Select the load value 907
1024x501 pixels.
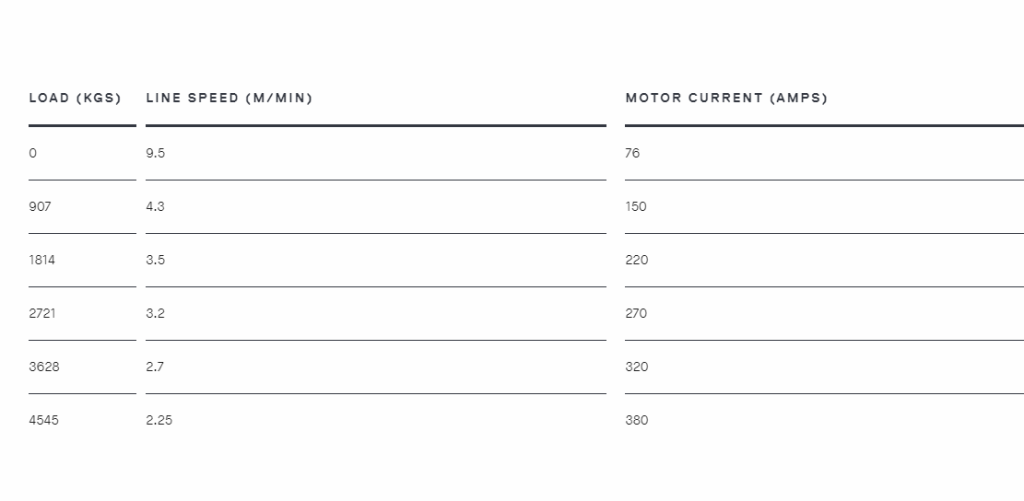pos(40,206)
